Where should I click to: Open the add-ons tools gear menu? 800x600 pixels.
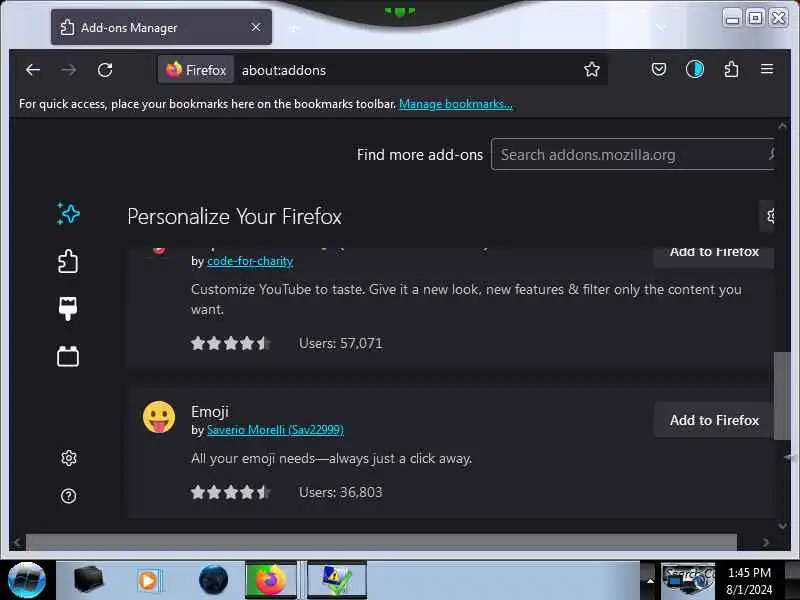click(768, 216)
